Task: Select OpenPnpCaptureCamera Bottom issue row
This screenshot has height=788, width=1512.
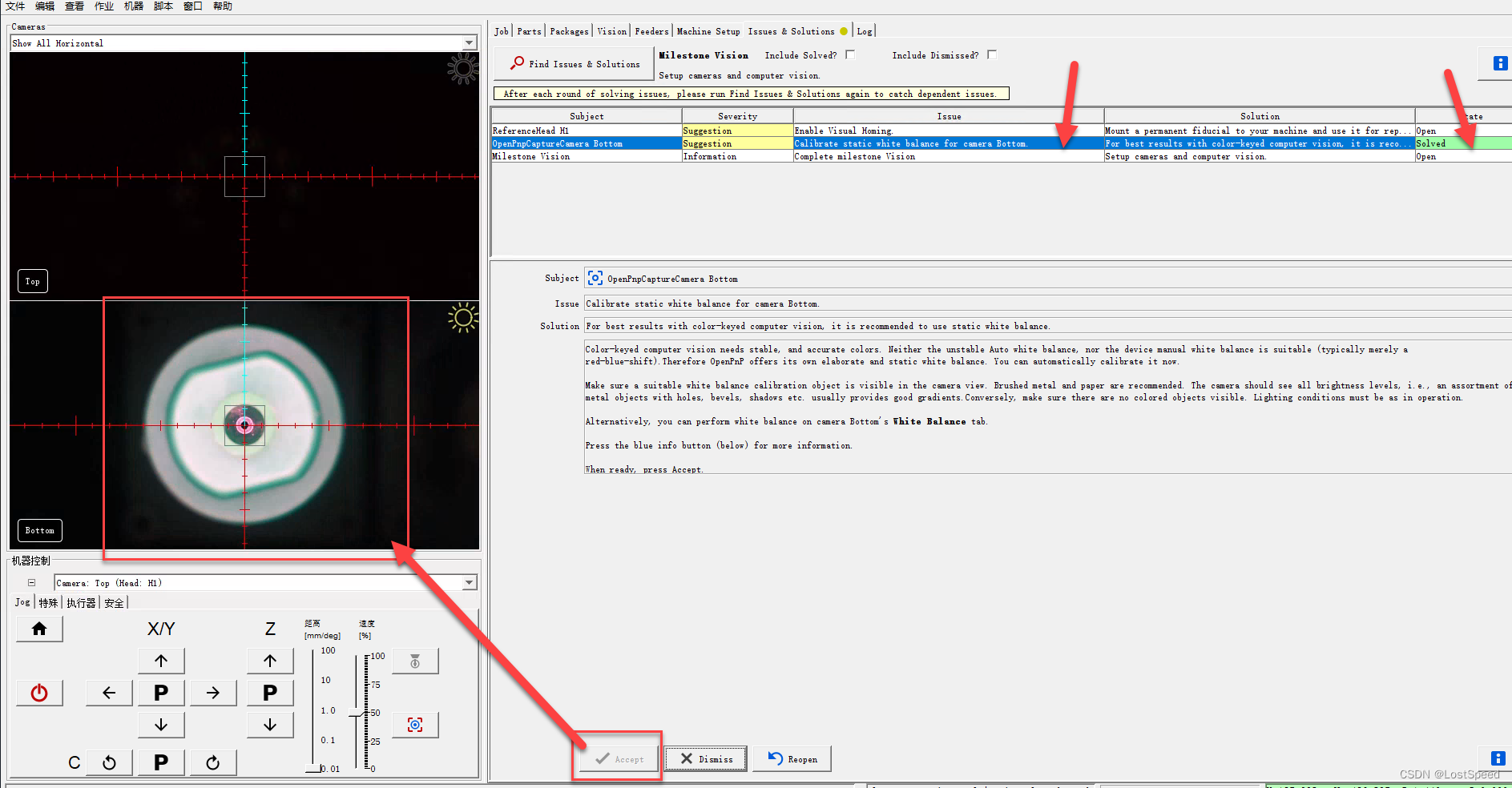Action: pyautogui.click(x=1002, y=143)
